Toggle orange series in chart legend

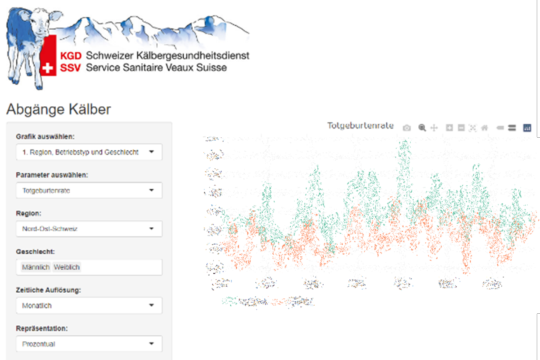click(293, 302)
